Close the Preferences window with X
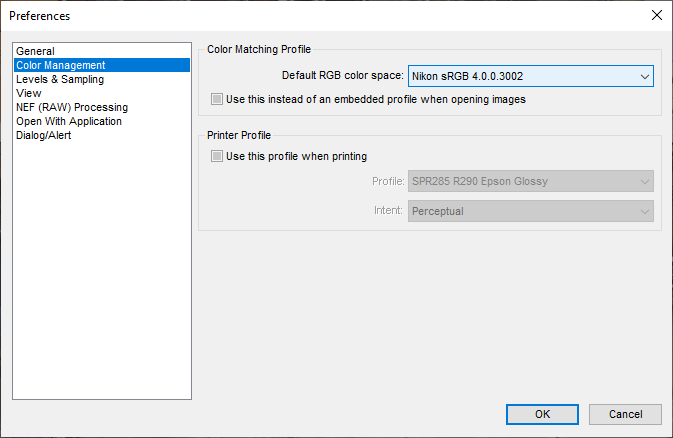This screenshot has height=438, width=673. click(657, 15)
